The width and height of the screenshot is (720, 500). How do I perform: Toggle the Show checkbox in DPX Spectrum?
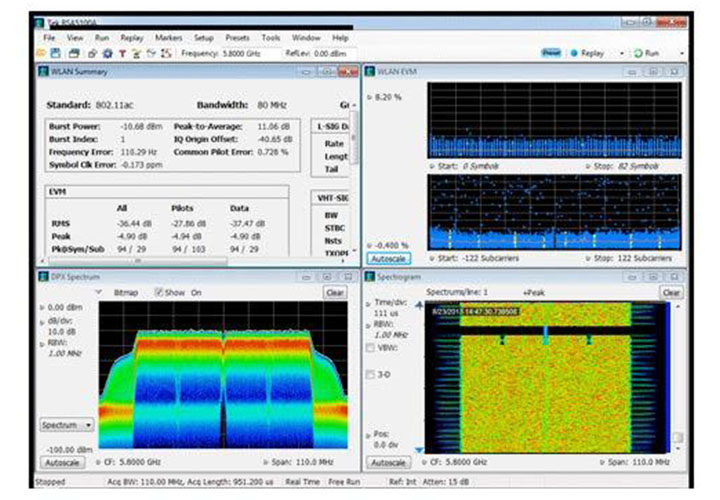[158, 293]
